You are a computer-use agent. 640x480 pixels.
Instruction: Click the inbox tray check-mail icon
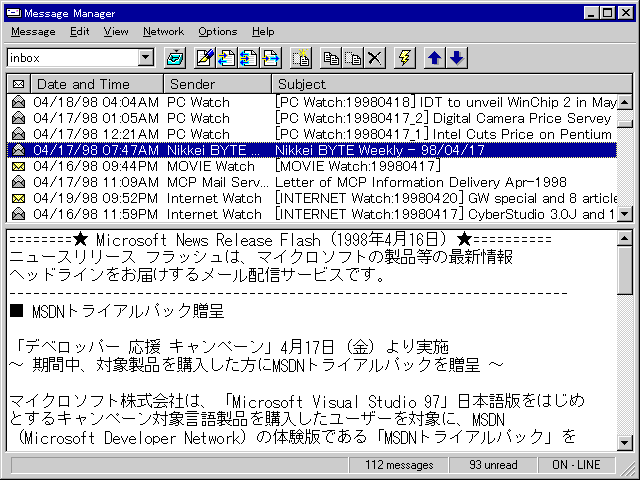[176, 58]
